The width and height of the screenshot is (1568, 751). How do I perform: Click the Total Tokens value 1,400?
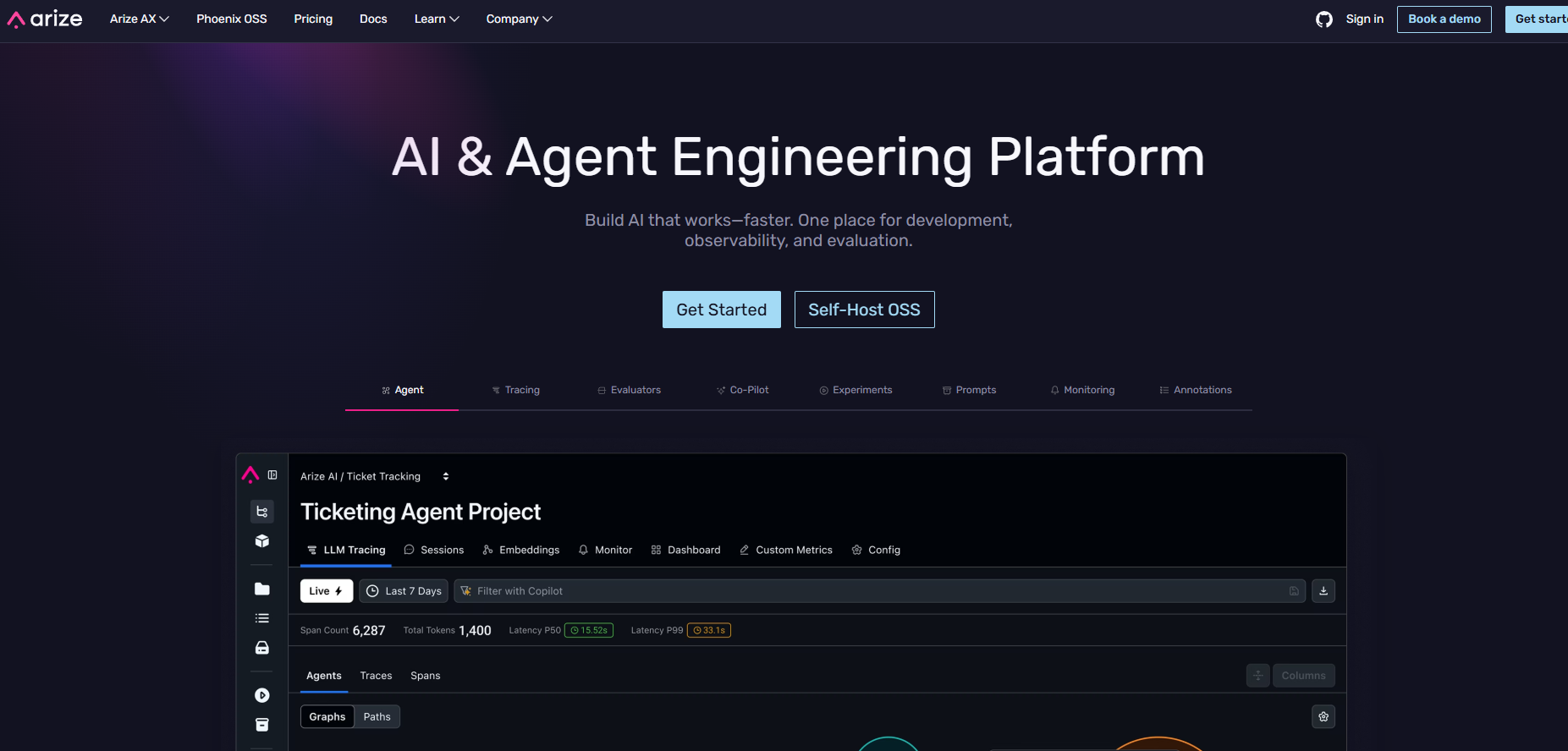pos(475,631)
